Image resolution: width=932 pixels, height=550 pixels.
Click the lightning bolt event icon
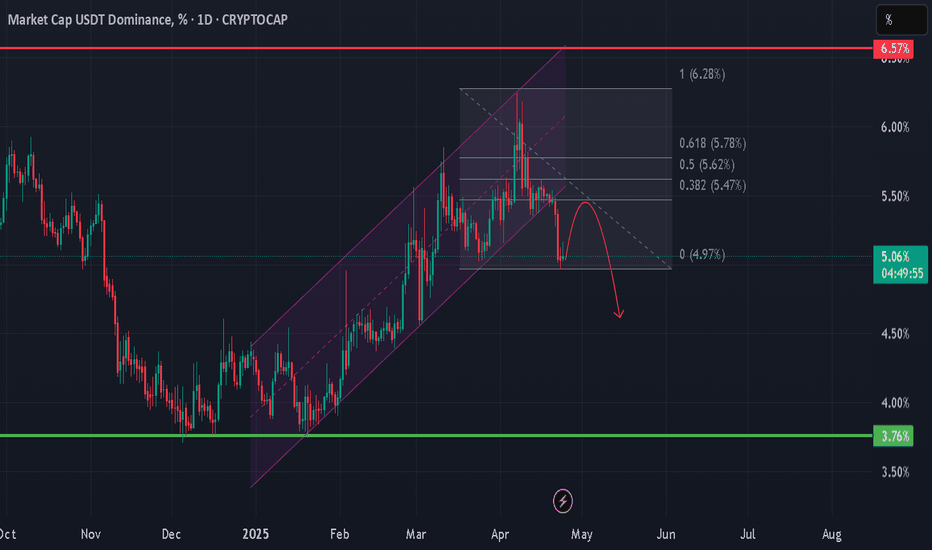tap(562, 501)
